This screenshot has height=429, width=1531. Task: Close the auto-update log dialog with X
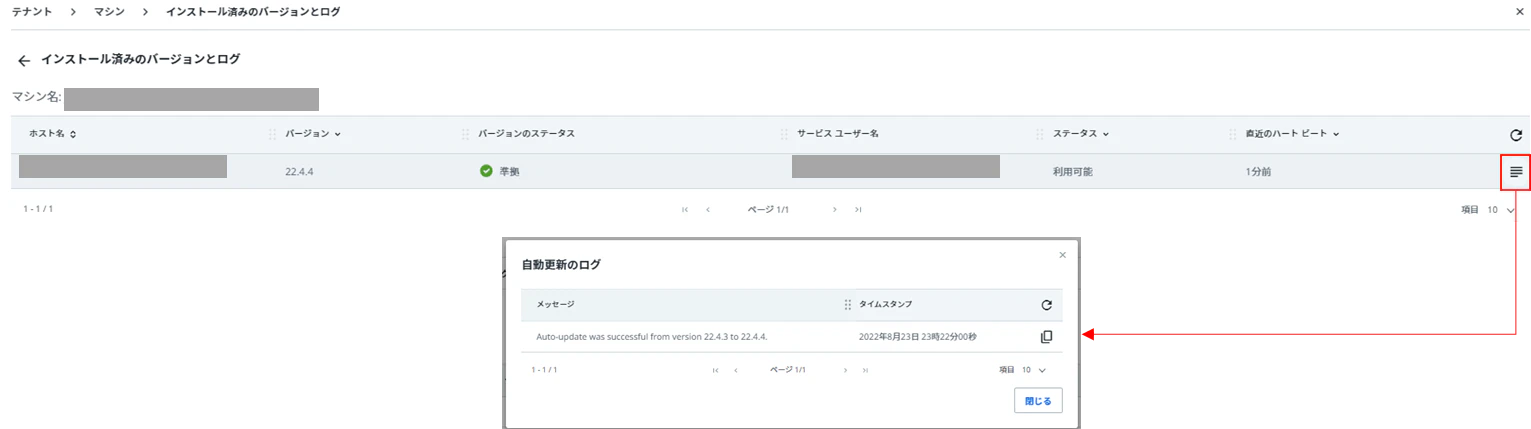click(x=1062, y=255)
